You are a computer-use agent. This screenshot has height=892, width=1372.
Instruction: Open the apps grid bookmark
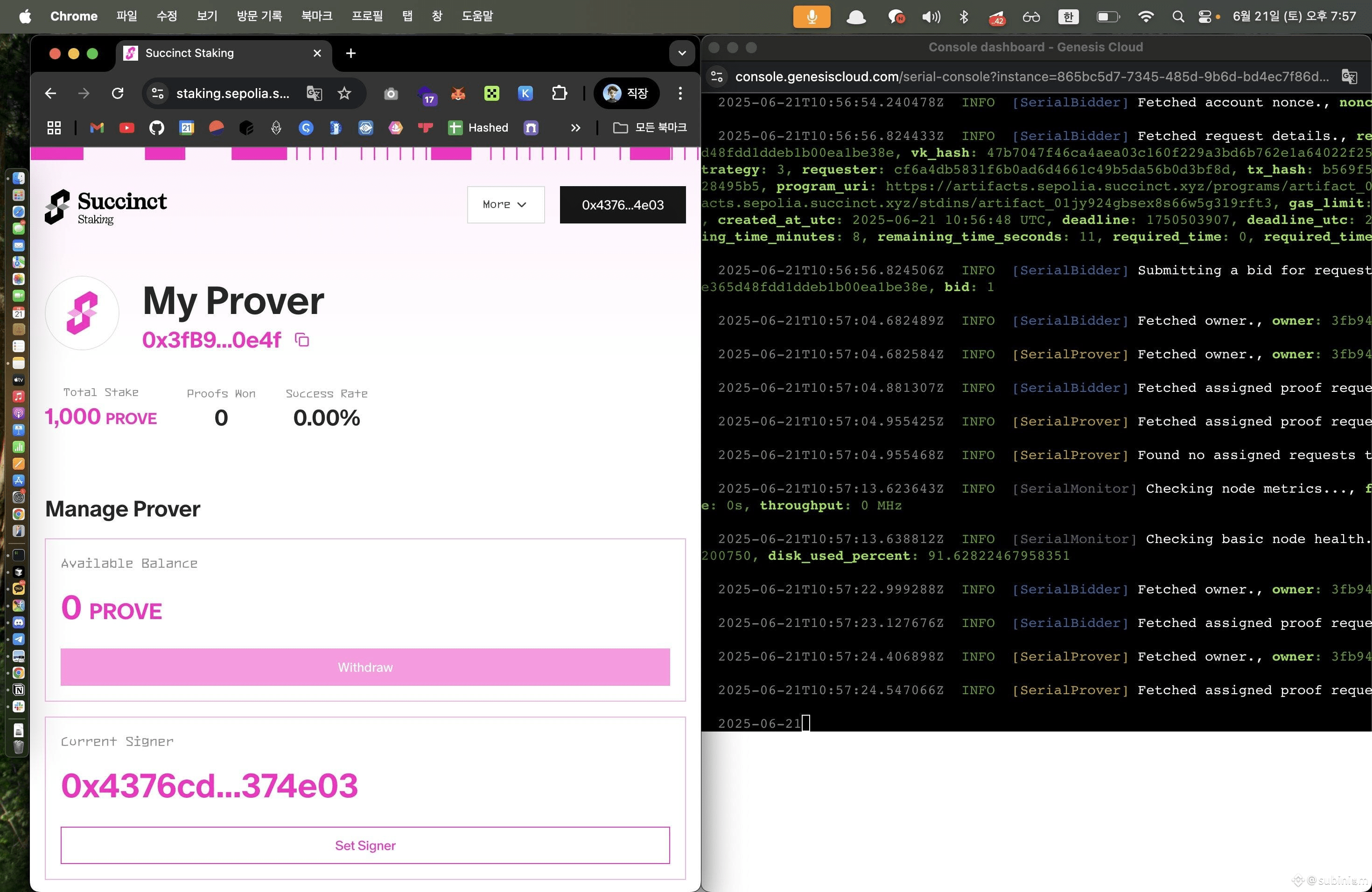coord(54,127)
